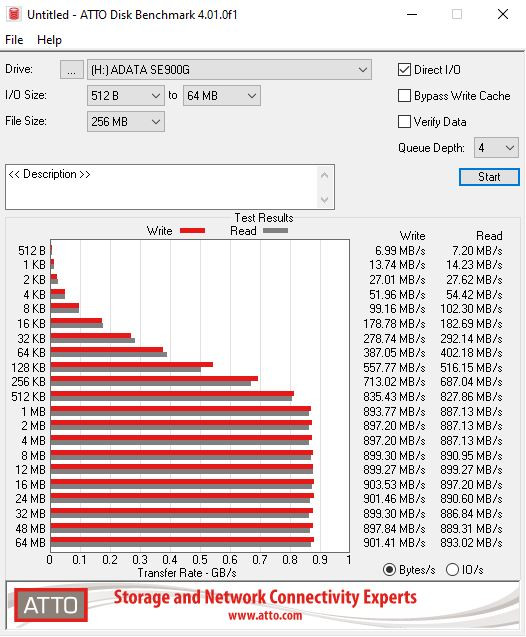This screenshot has width=526, height=637.
Task: Click the Transfer Rate - GB/s axis label
Action: click(187, 573)
